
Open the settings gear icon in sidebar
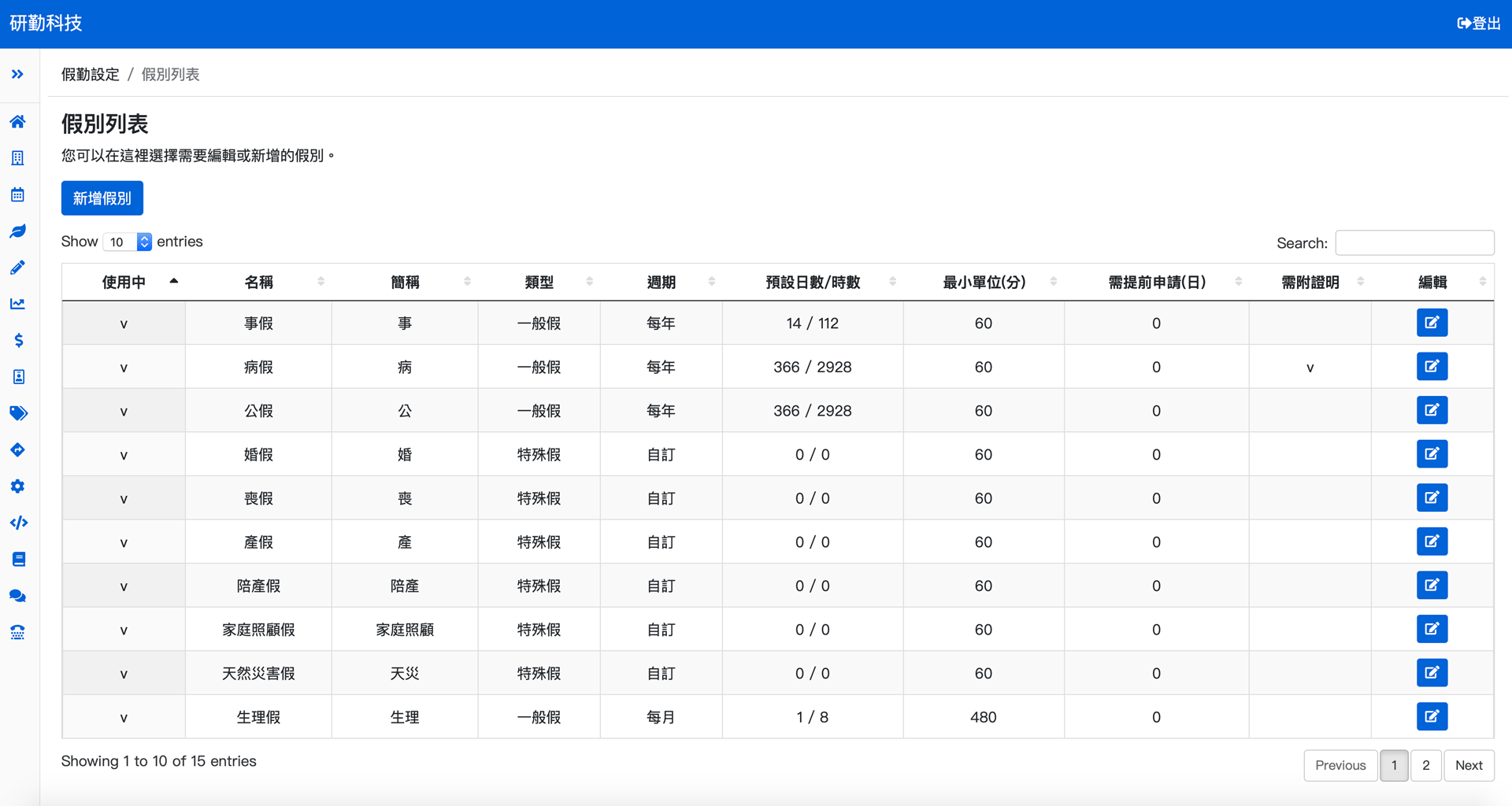pyautogui.click(x=17, y=486)
